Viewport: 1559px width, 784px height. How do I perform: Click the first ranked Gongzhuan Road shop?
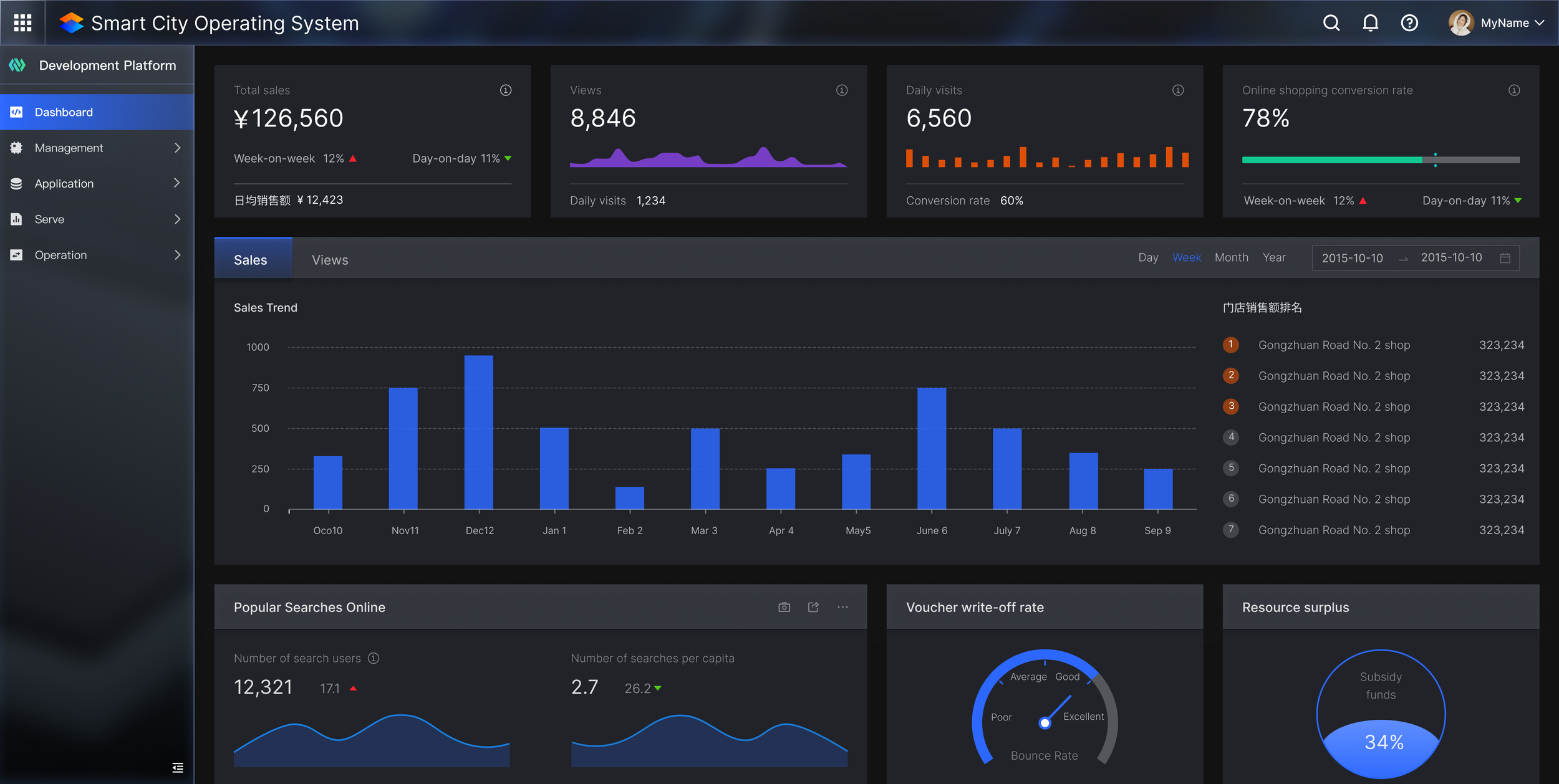(x=1333, y=345)
